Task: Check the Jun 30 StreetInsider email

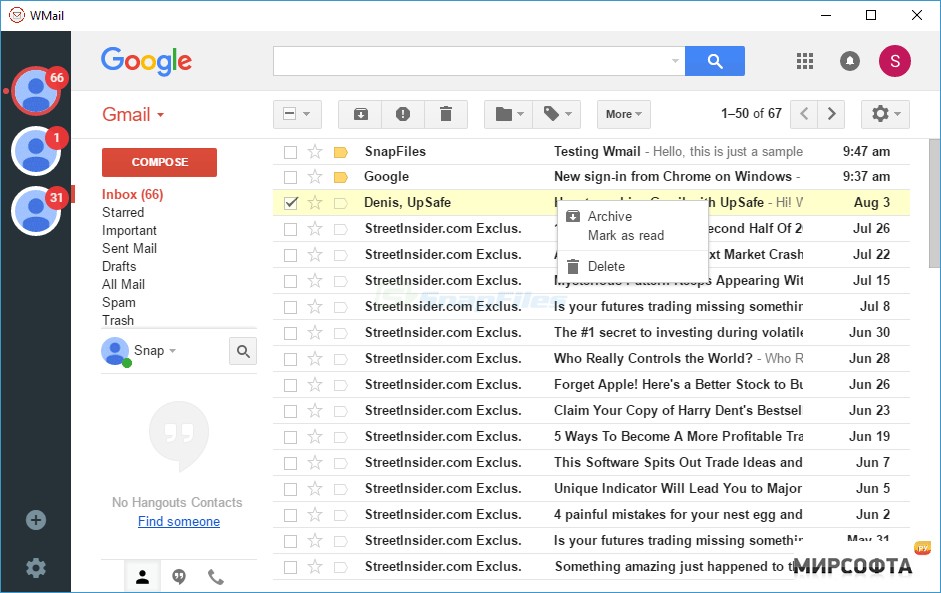Action: pyautogui.click(x=290, y=333)
